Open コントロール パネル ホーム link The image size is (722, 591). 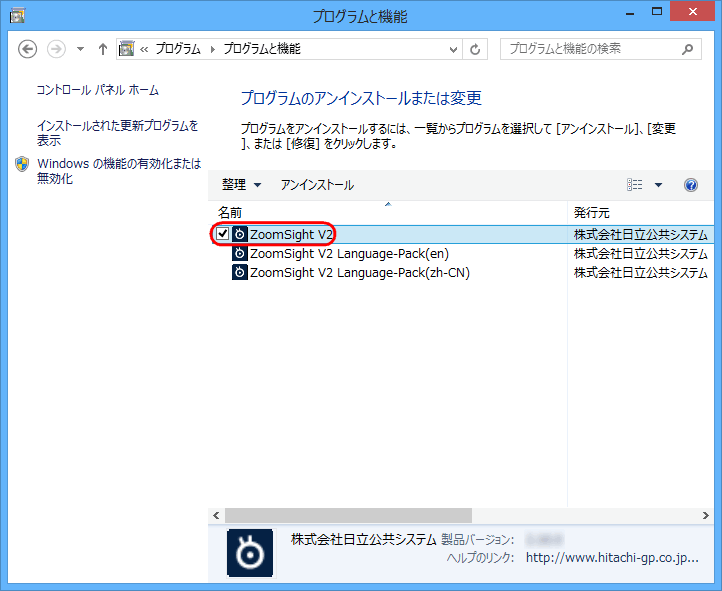[x=98, y=90]
